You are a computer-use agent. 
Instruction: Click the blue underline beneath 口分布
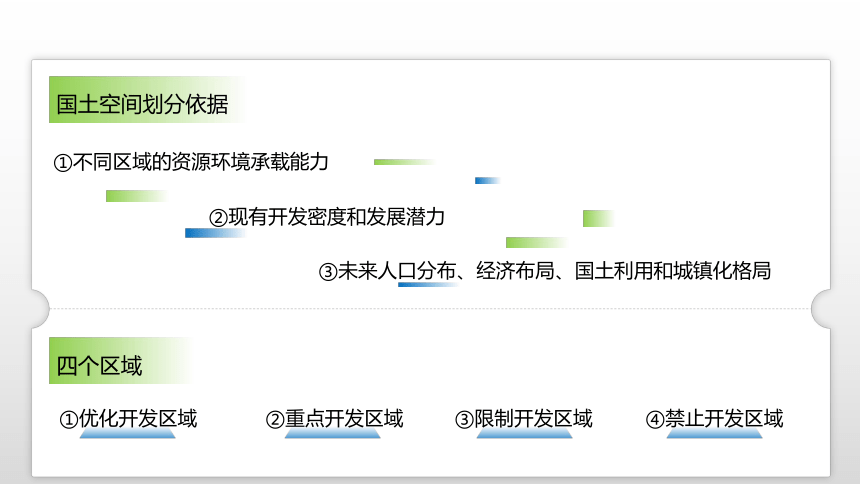pos(429,284)
